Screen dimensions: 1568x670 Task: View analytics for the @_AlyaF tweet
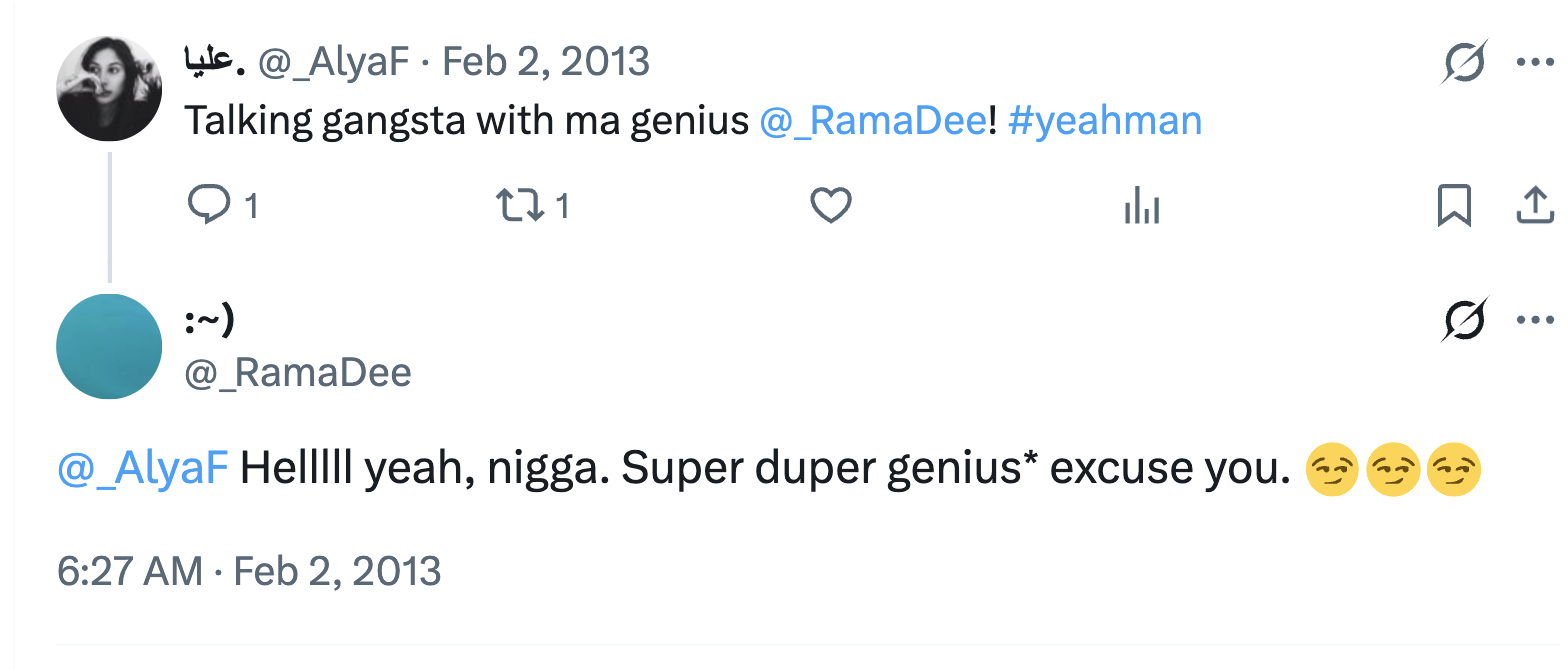click(1141, 206)
